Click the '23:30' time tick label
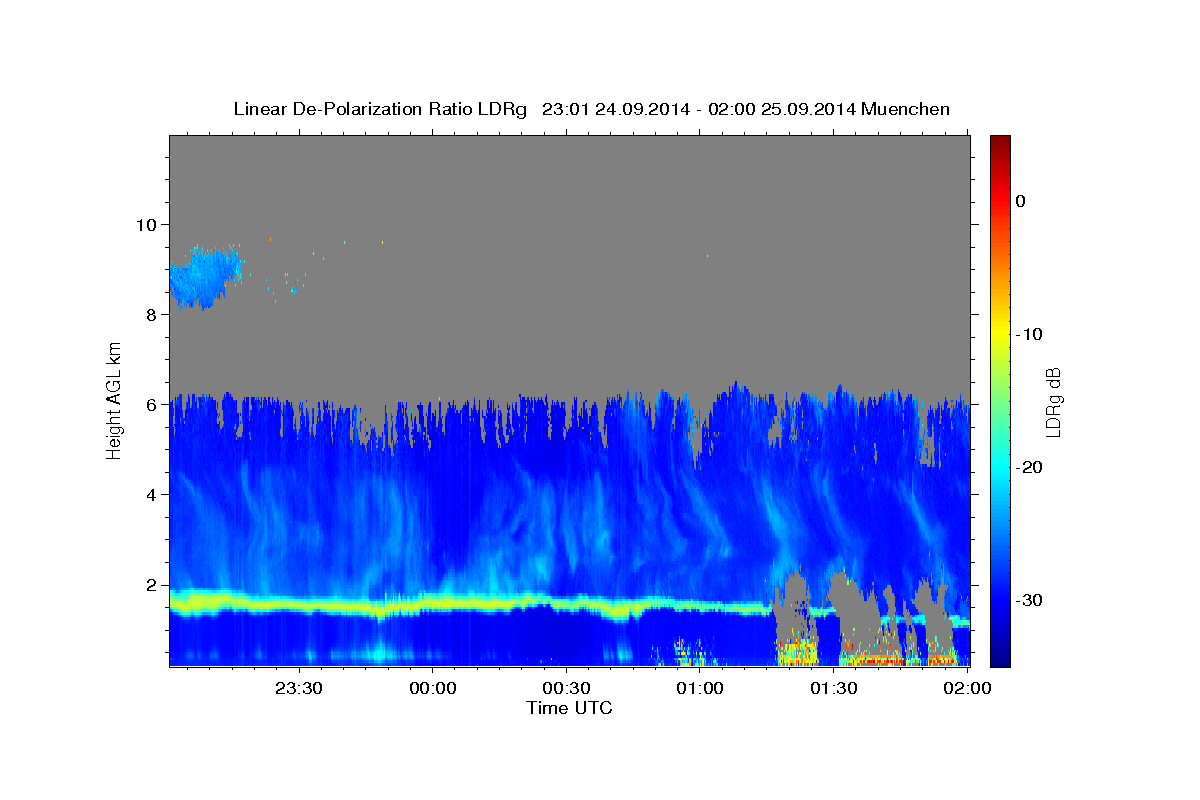Viewport: 1200px width, 800px height. point(299,688)
